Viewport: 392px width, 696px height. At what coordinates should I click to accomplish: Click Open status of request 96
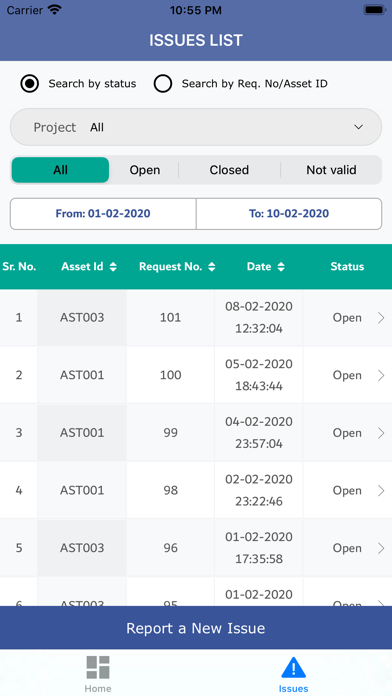coord(347,548)
